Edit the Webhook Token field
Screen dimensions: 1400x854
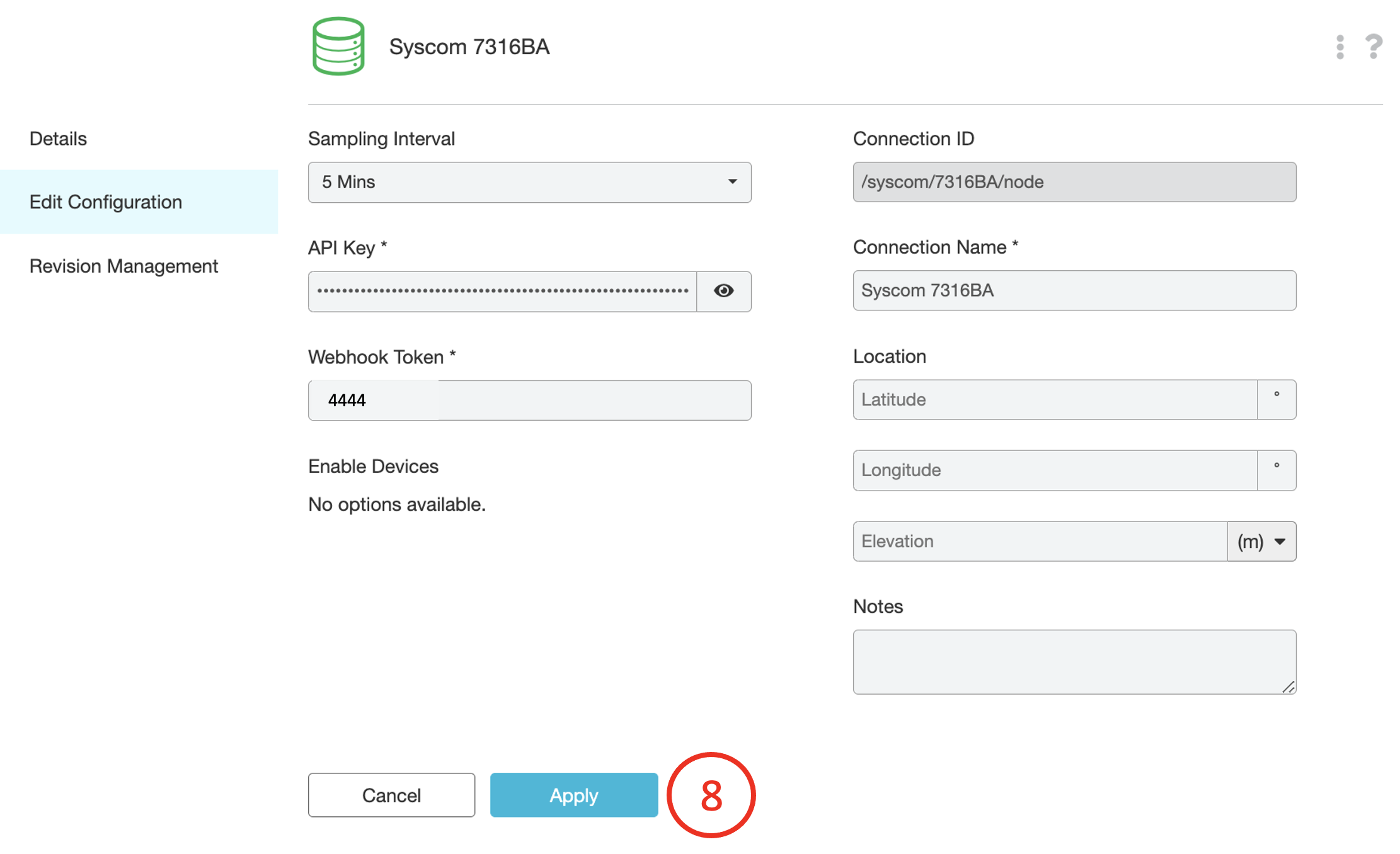pos(529,400)
